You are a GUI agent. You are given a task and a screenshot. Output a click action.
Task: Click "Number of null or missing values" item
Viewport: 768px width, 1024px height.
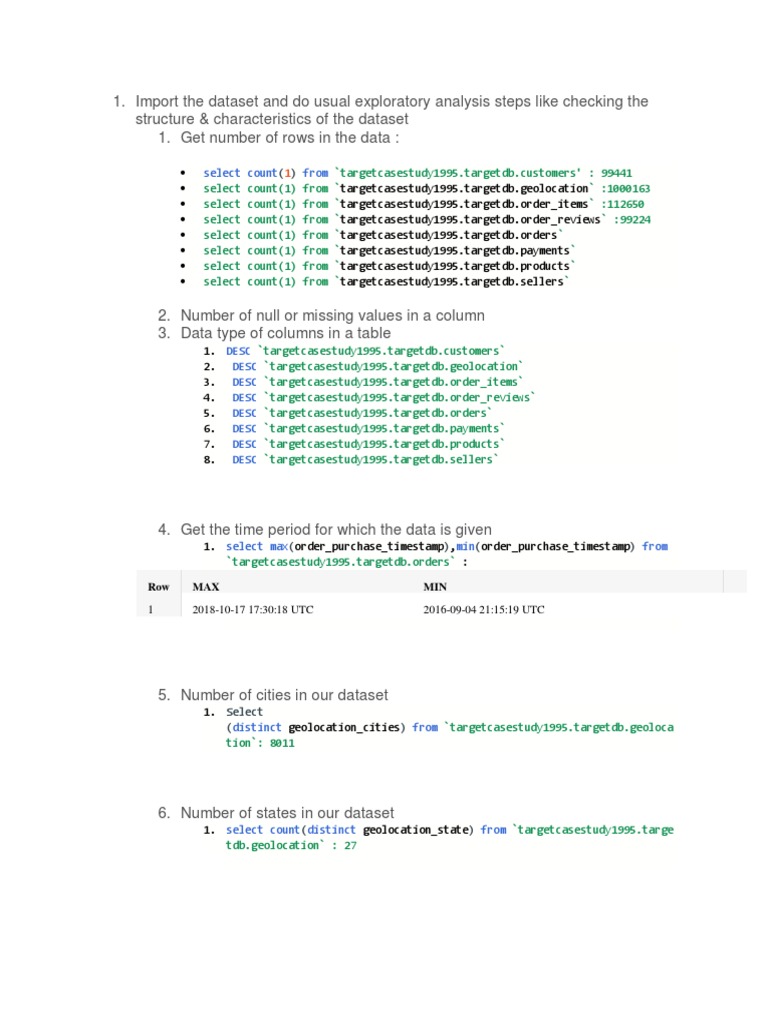[332, 315]
